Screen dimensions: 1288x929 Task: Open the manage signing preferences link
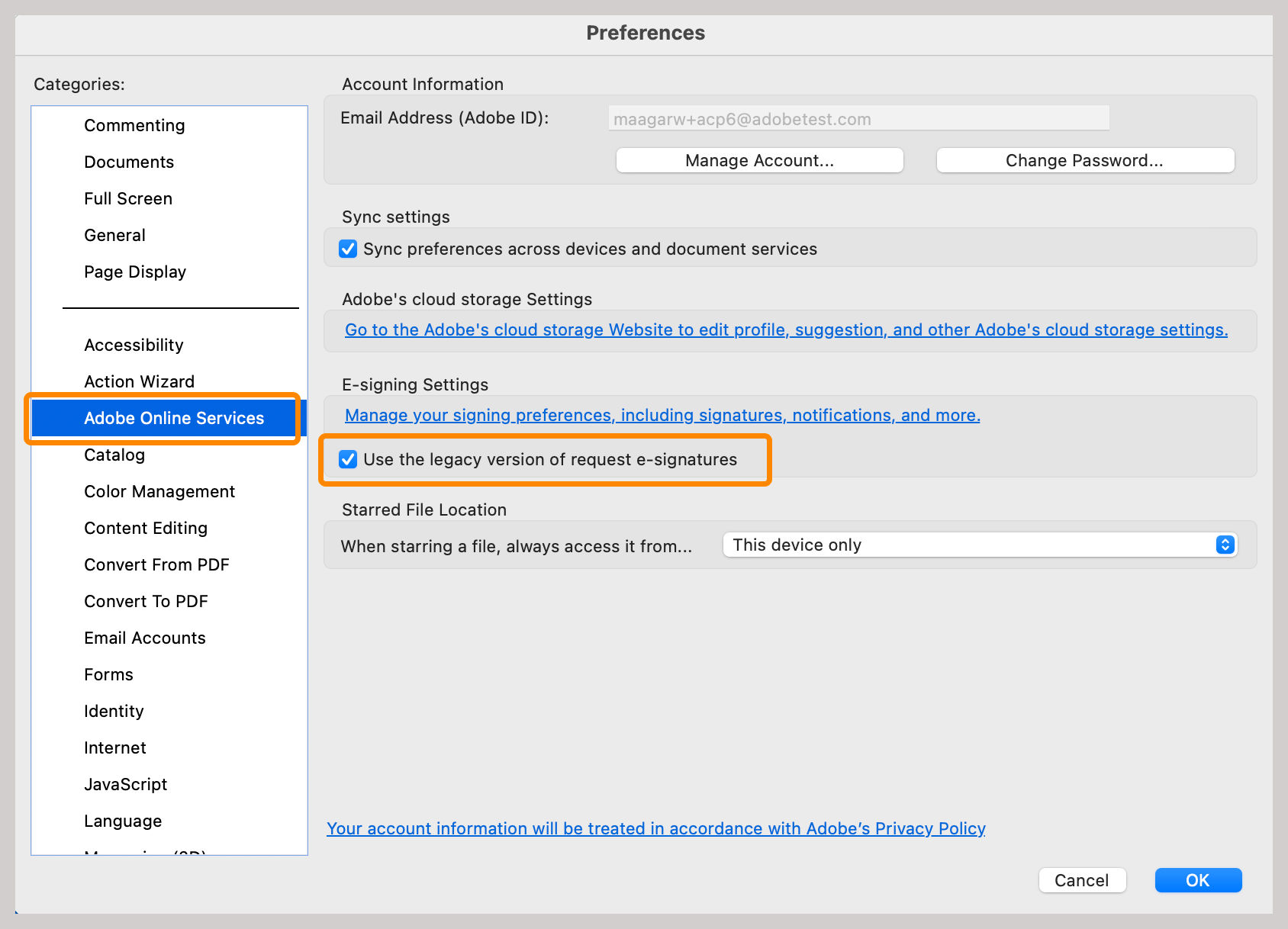coord(662,415)
